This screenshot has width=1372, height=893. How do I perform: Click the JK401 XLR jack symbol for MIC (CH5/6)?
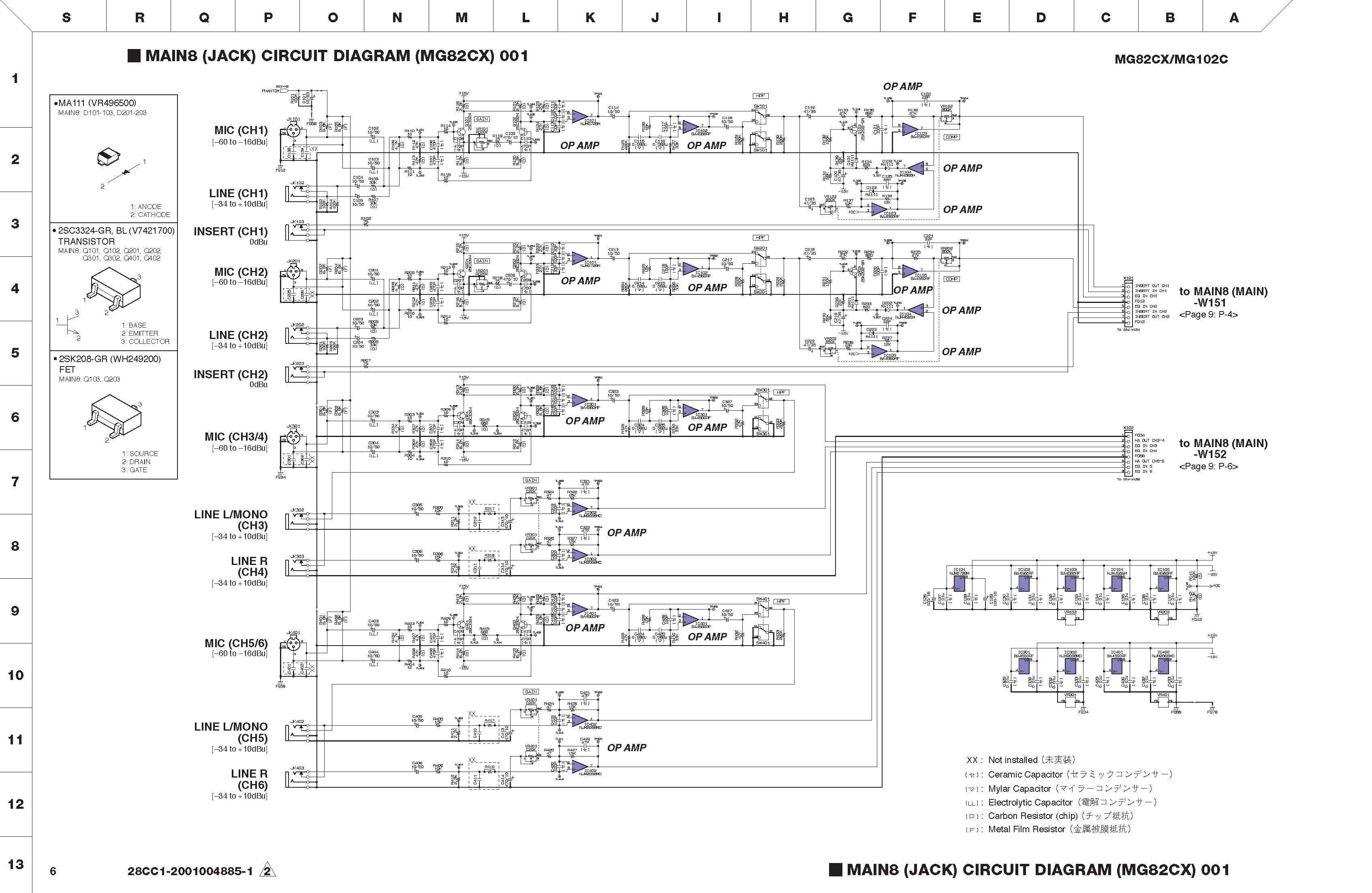tap(293, 645)
